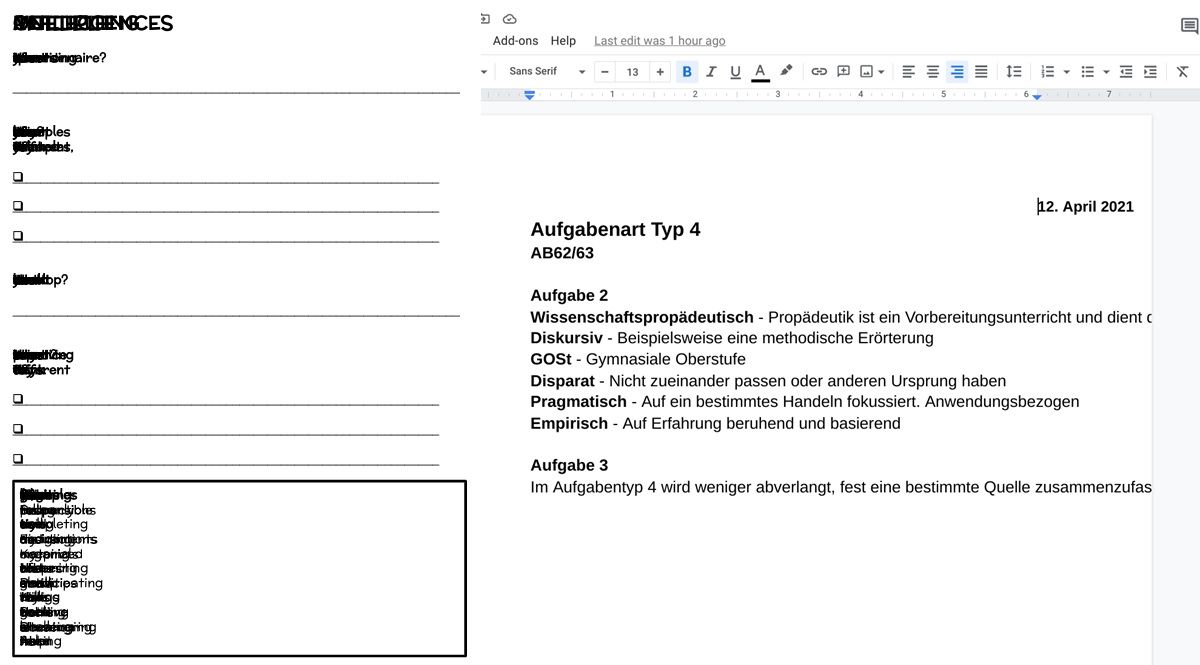This screenshot has width=1200, height=665.
Task: Click the cloud save status icon
Action: click(x=509, y=19)
